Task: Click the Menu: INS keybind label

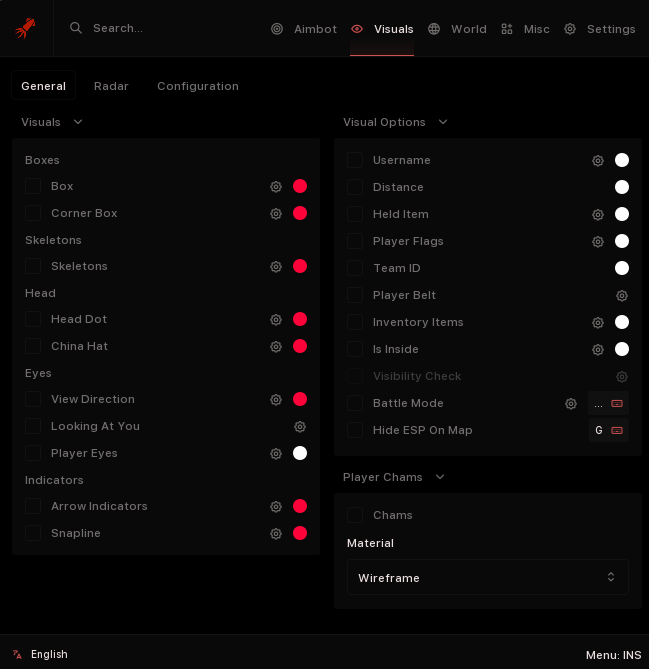Action: pos(613,655)
